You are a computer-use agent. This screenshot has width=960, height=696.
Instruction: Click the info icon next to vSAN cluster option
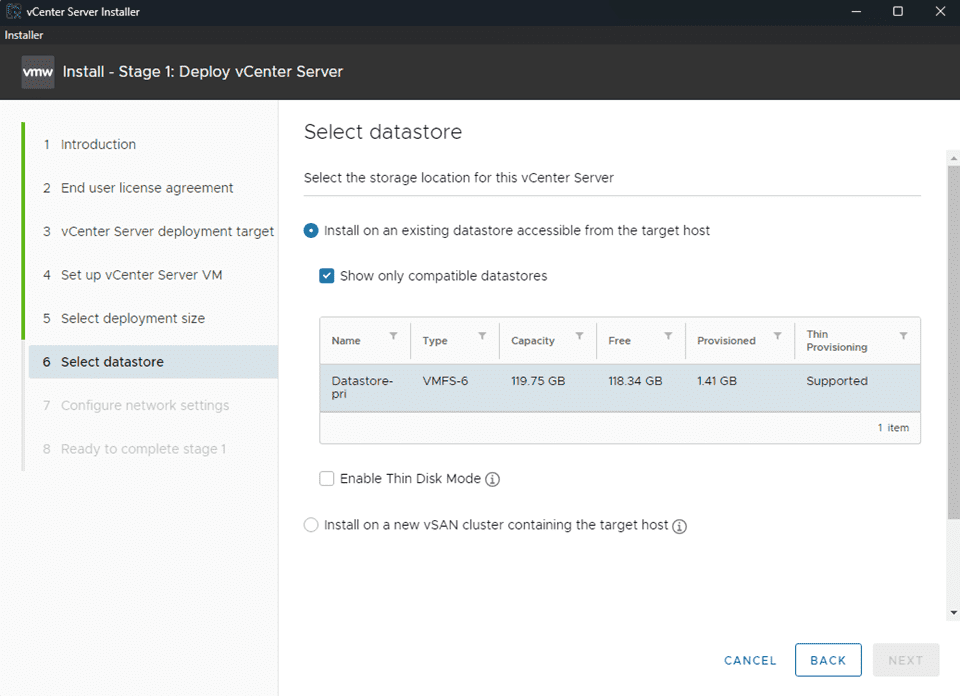[680, 525]
